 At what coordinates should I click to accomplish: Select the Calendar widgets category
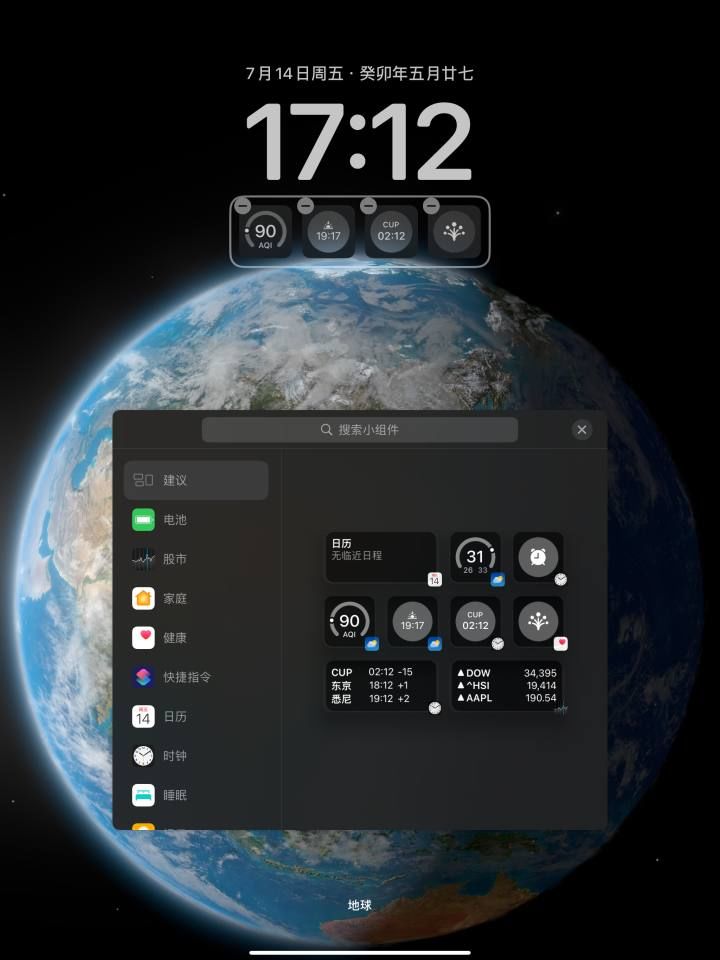(196, 716)
